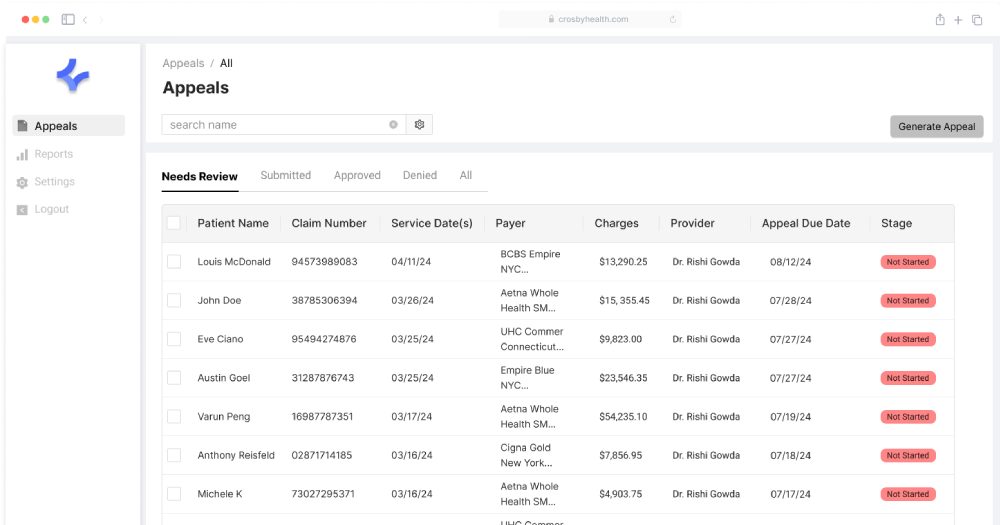Sort by Charges column header
The height and width of the screenshot is (525, 1000).
616,223
